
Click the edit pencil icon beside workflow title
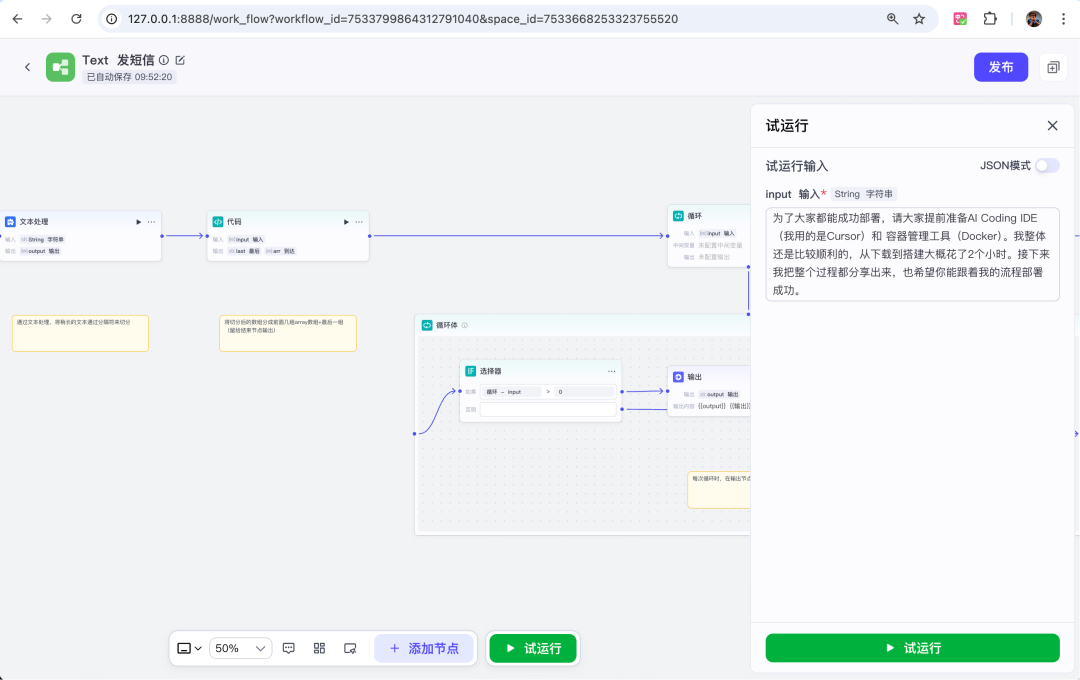tap(180, 61)
